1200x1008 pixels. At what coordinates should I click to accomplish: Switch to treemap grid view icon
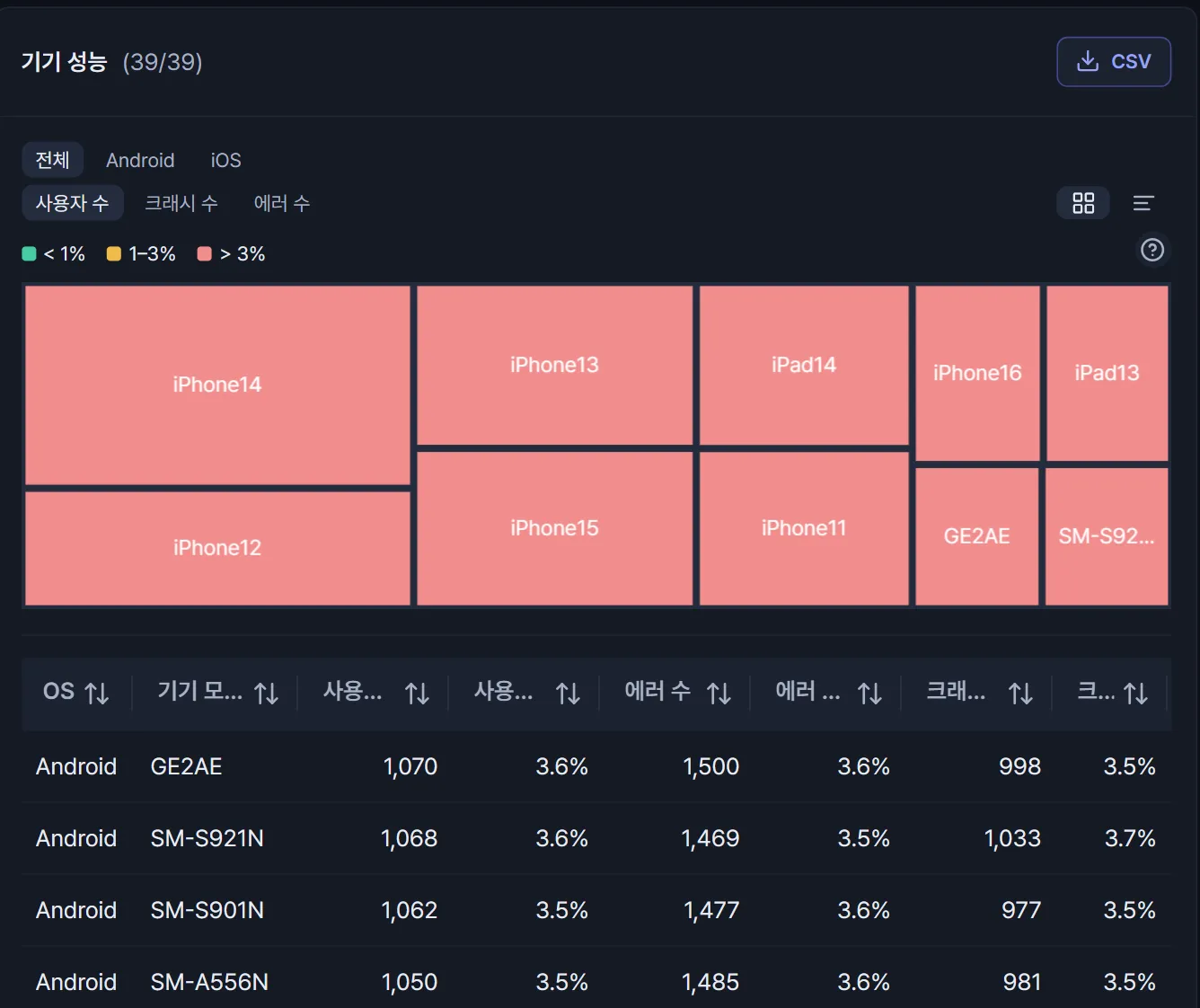click(1083, 203)
